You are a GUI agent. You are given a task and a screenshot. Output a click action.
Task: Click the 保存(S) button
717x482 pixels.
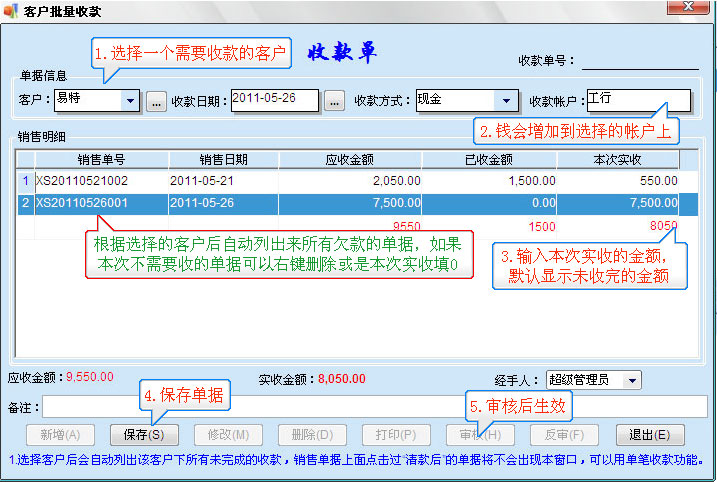151,435
